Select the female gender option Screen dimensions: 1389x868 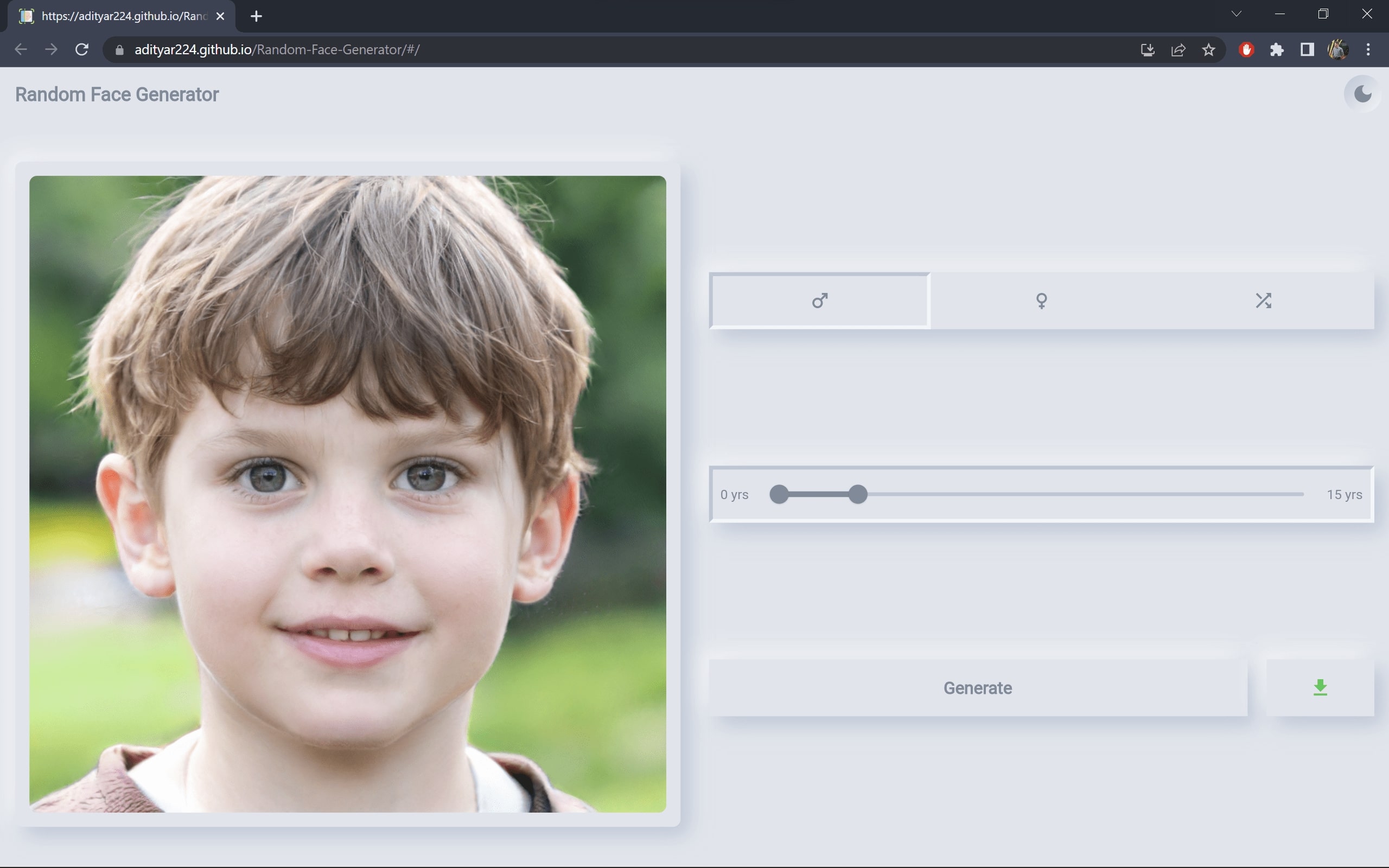(x=1041, y=300)
